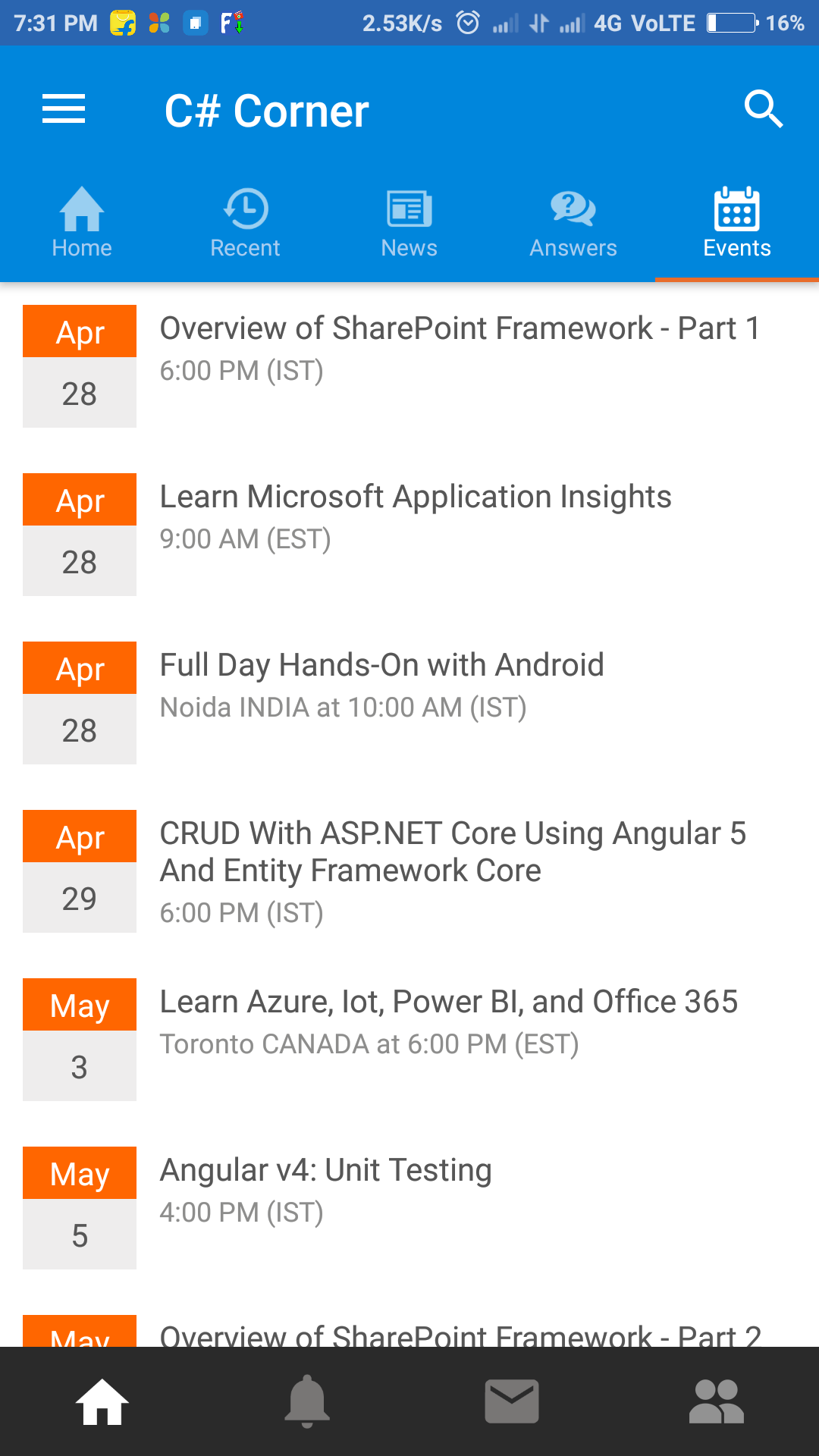Tap the bottom bar home icon
819x1456 pixels.
pyautogui.click(x=102, y=1401)
